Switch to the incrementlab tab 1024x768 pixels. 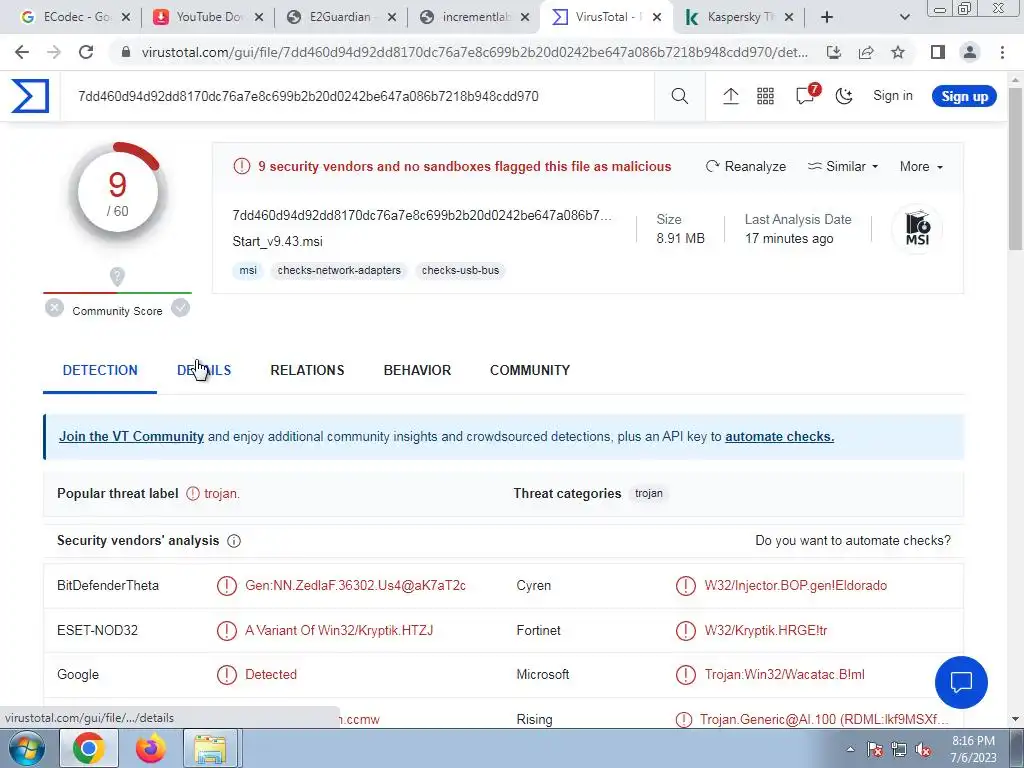point(473,17)
